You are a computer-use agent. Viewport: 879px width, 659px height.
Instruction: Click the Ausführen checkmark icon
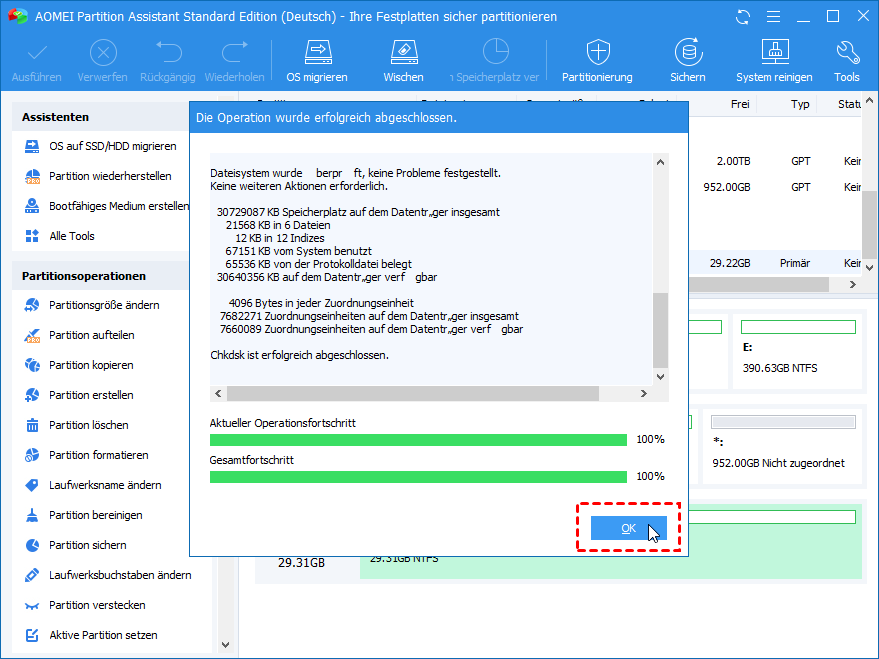pos(37,54)
